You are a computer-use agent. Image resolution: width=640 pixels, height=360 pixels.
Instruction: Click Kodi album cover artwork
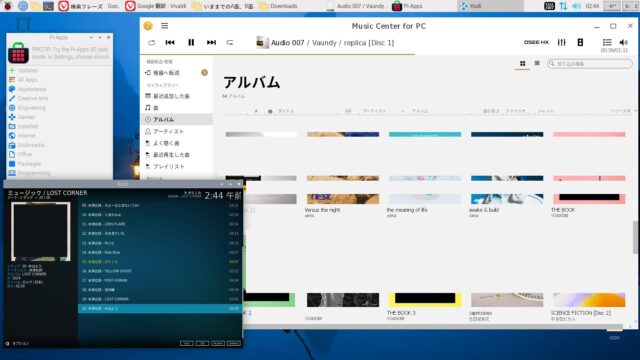40,231
